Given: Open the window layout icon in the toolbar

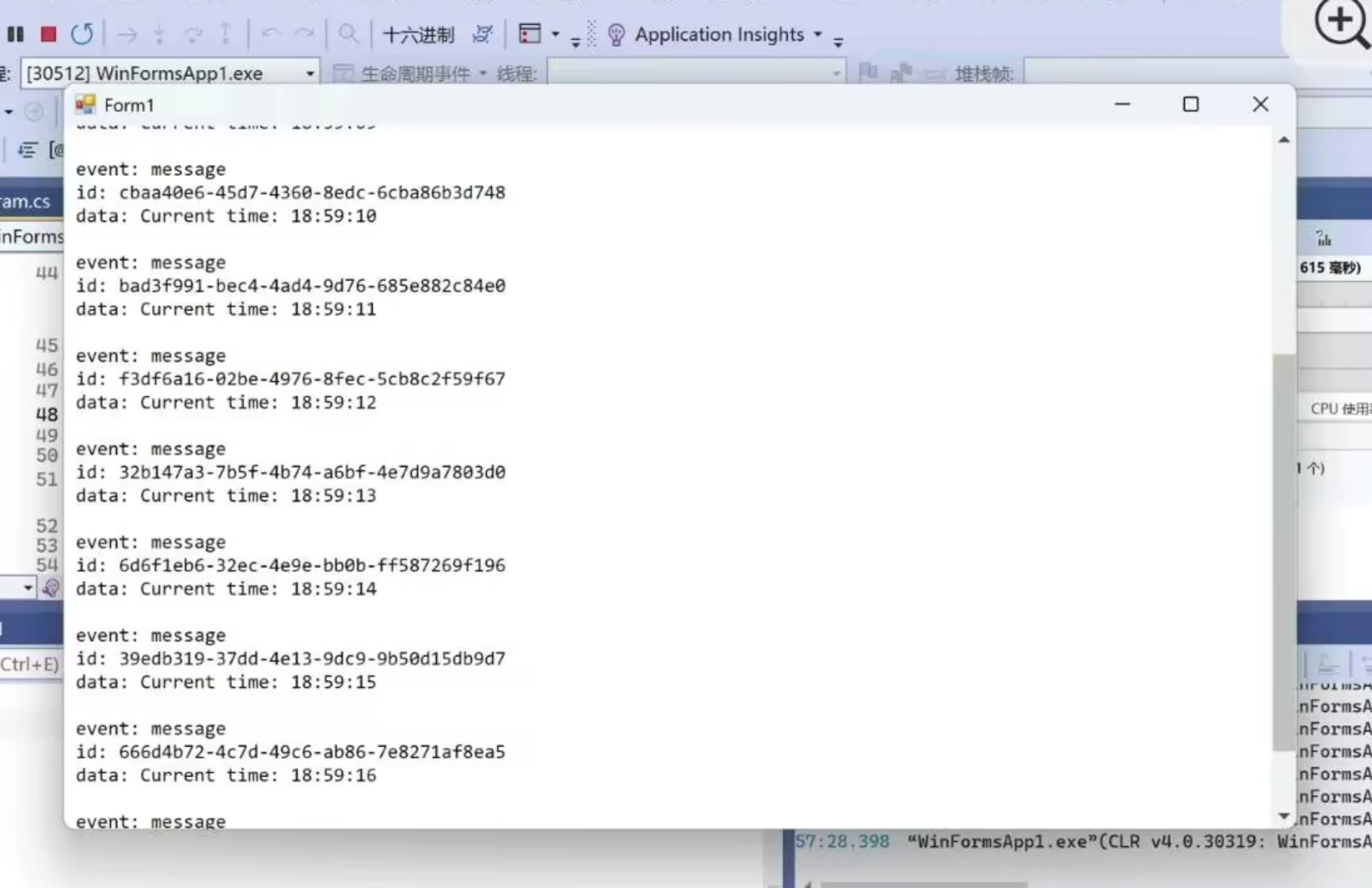Looking at the screenshot, I should coord(530,34).
